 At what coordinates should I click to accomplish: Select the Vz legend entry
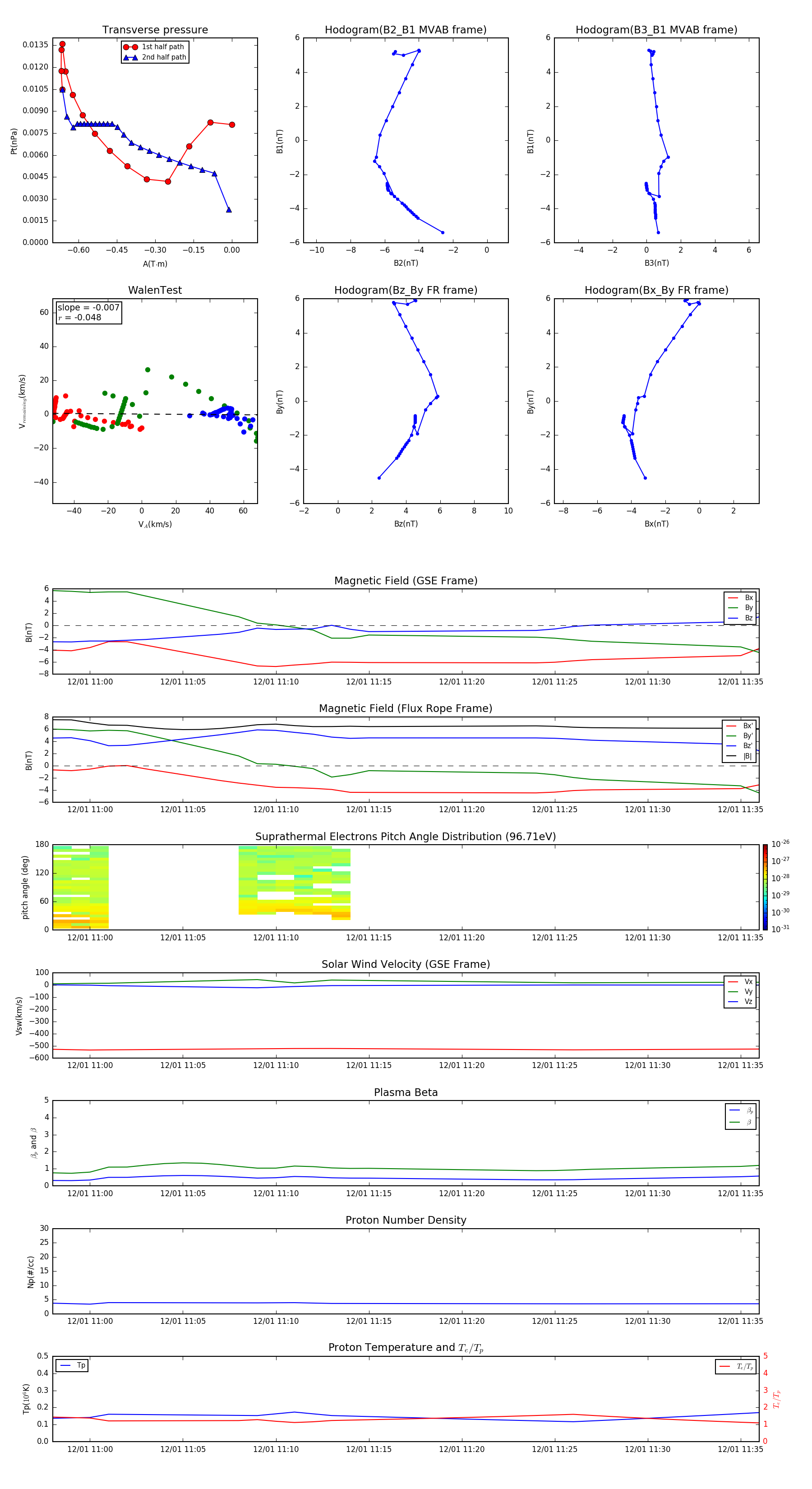[x=741, y=1001]
